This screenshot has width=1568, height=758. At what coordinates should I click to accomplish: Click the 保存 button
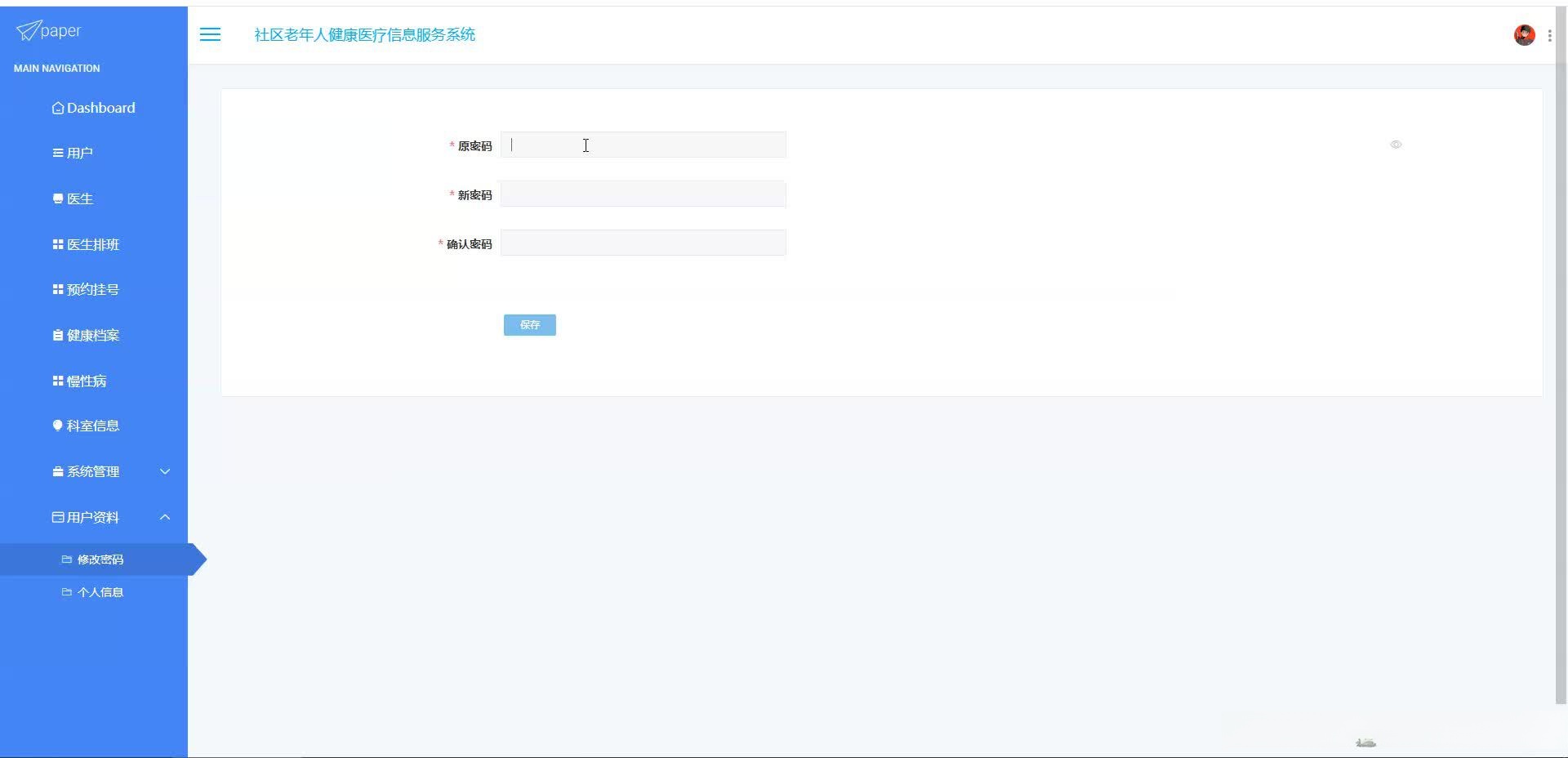click(x=530, y=325)
